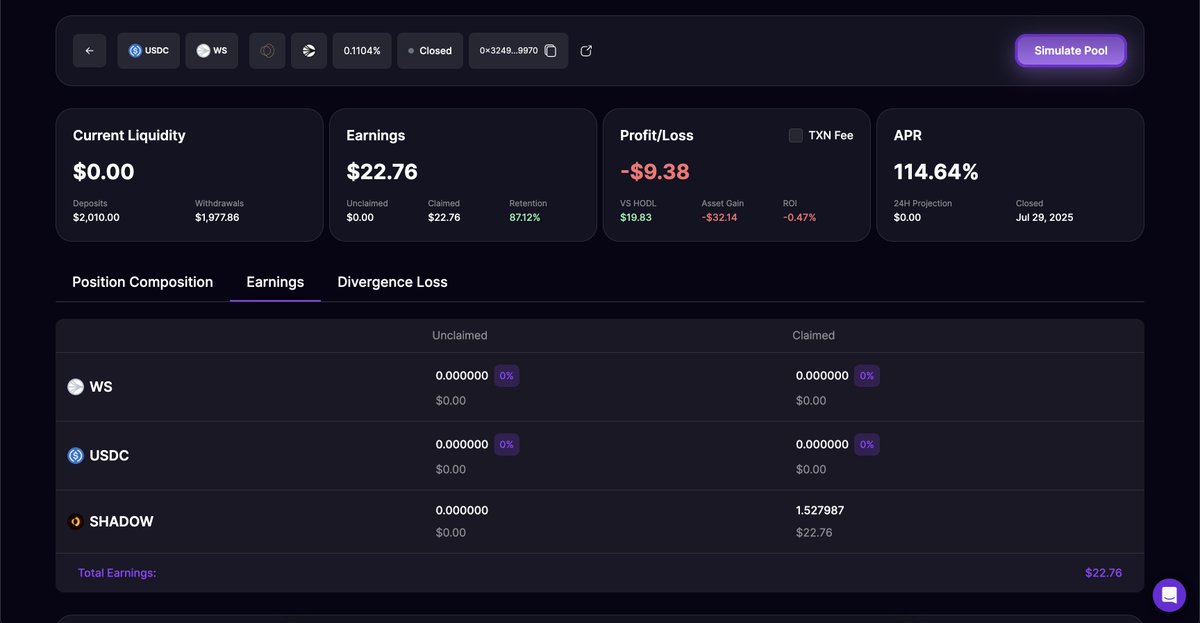Click the Asset Gain value -$32.14
1200x623 pixels.
click(720, 217)
